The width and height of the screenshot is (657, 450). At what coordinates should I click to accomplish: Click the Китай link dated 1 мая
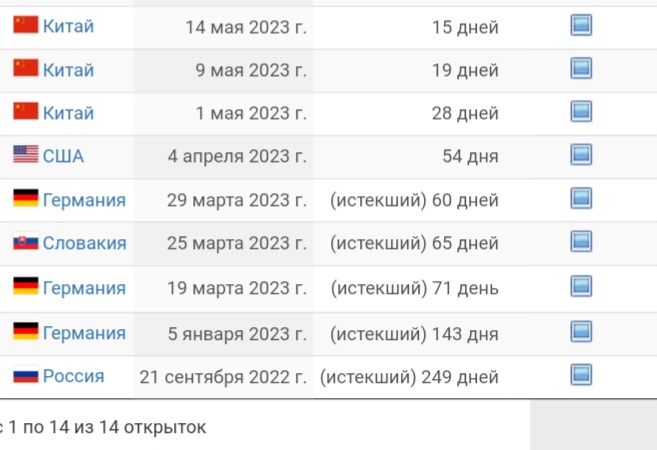tap(68, 112)
